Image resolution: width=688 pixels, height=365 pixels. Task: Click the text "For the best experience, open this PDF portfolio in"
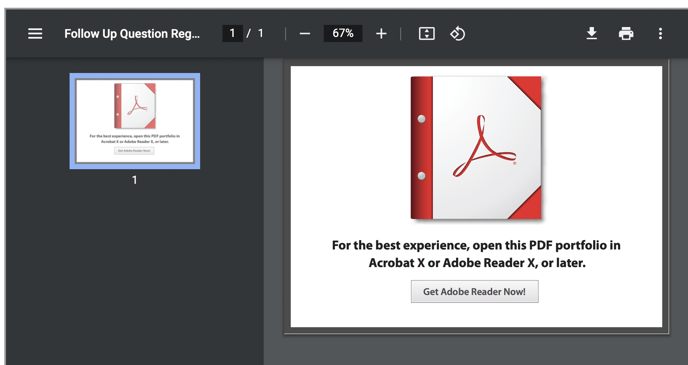(x=476, y=245)
